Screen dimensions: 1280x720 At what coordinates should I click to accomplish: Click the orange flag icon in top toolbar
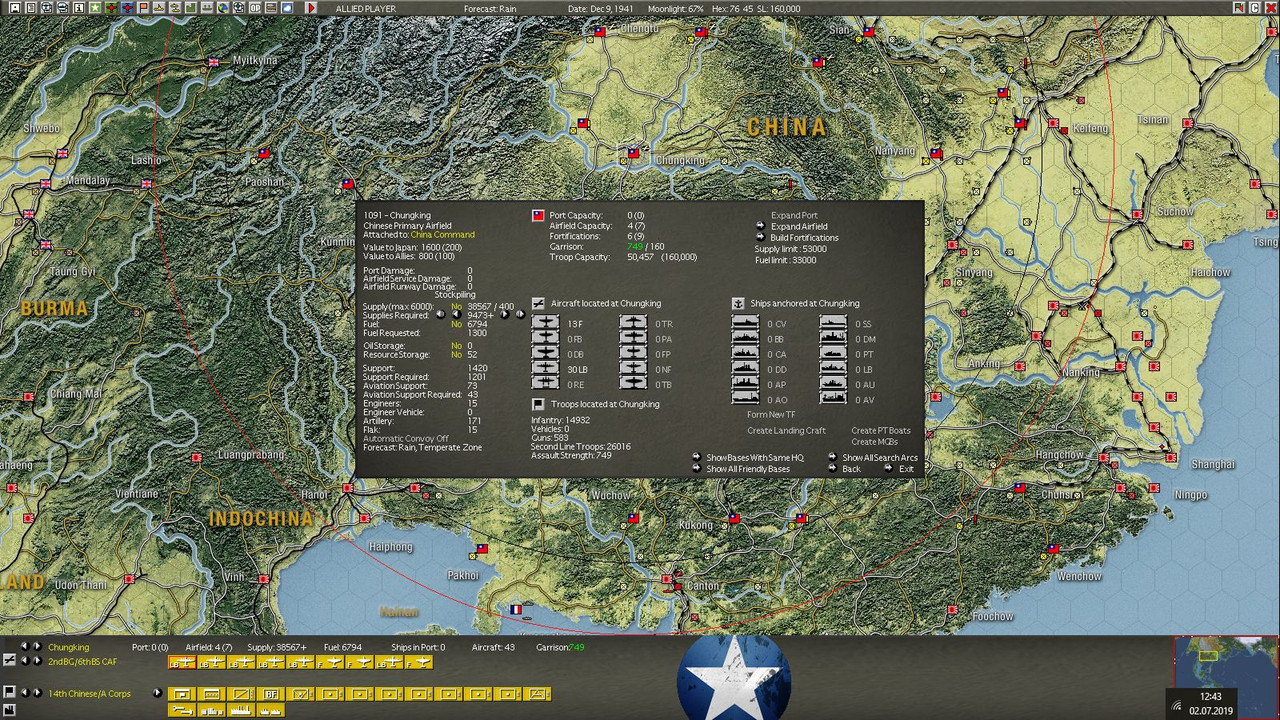coord(143,8)
